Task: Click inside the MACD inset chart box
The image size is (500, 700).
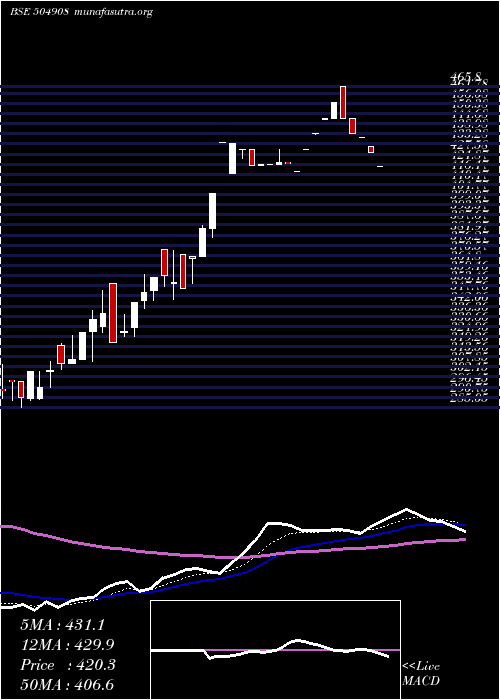Action: point(275,650)
